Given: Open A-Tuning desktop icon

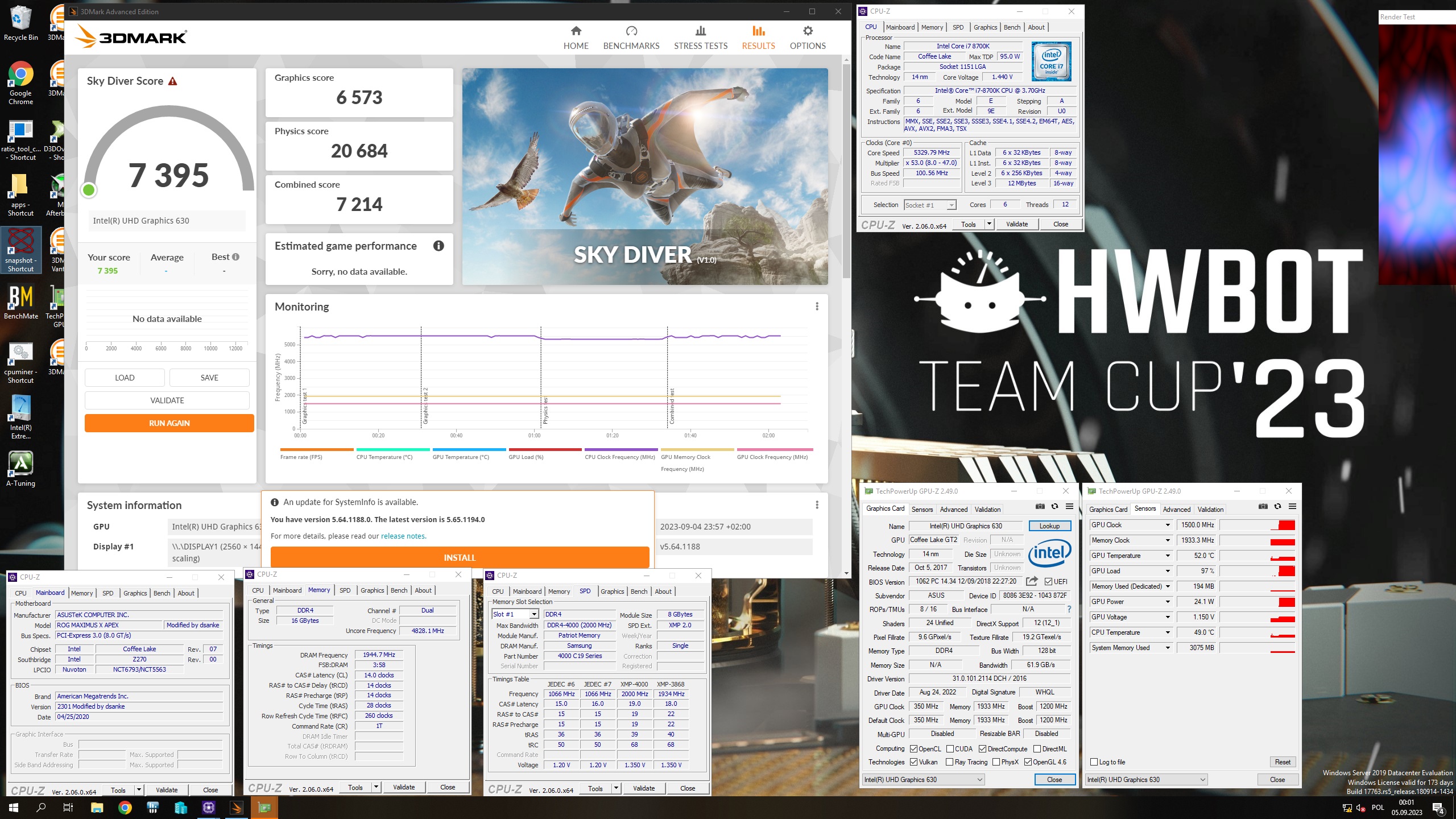Looking at the screenshot, I should tap(21, 469).
